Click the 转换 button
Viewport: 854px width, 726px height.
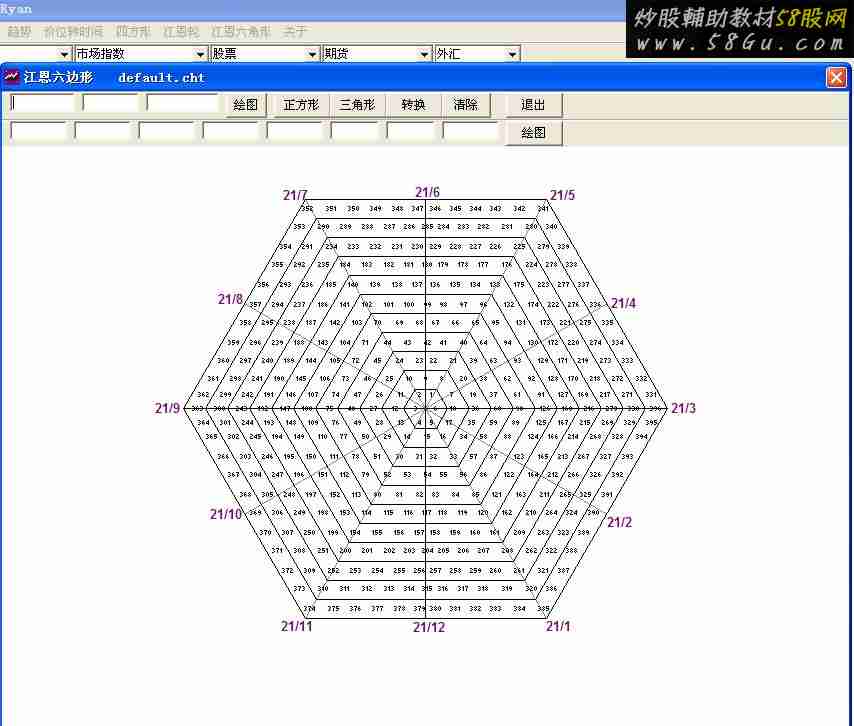[413, 105]
